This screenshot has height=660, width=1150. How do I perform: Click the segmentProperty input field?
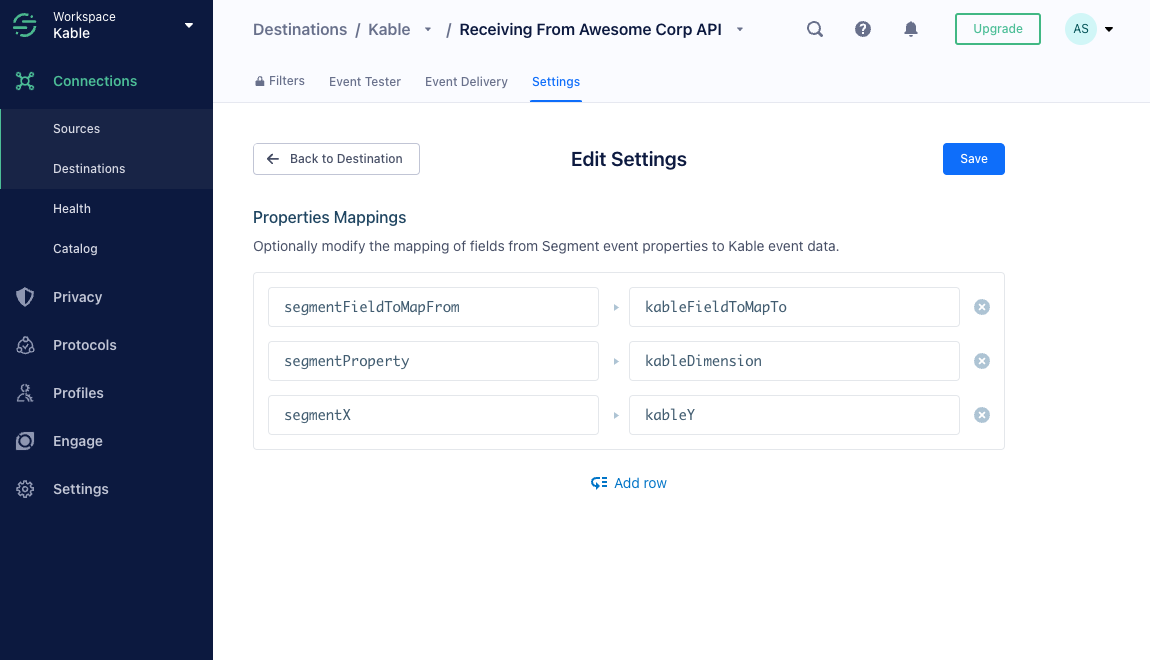(433, 361)
